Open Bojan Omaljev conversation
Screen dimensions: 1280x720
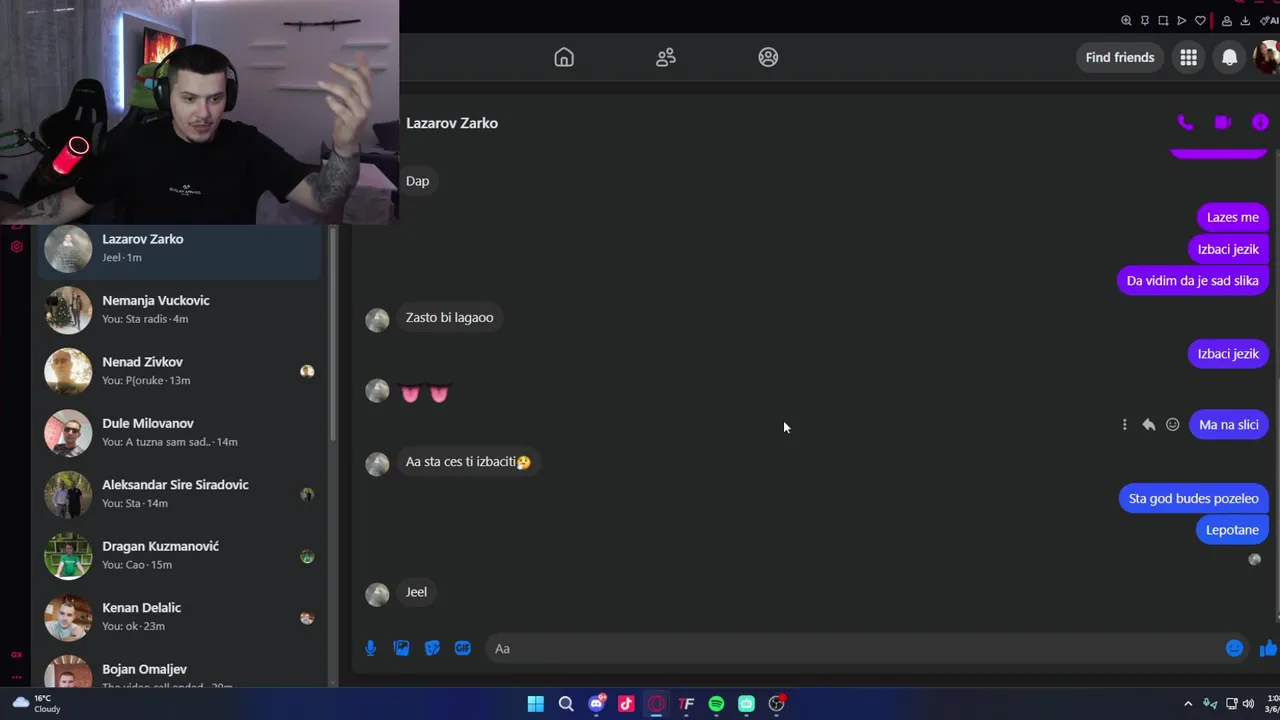tap(180, 672)
